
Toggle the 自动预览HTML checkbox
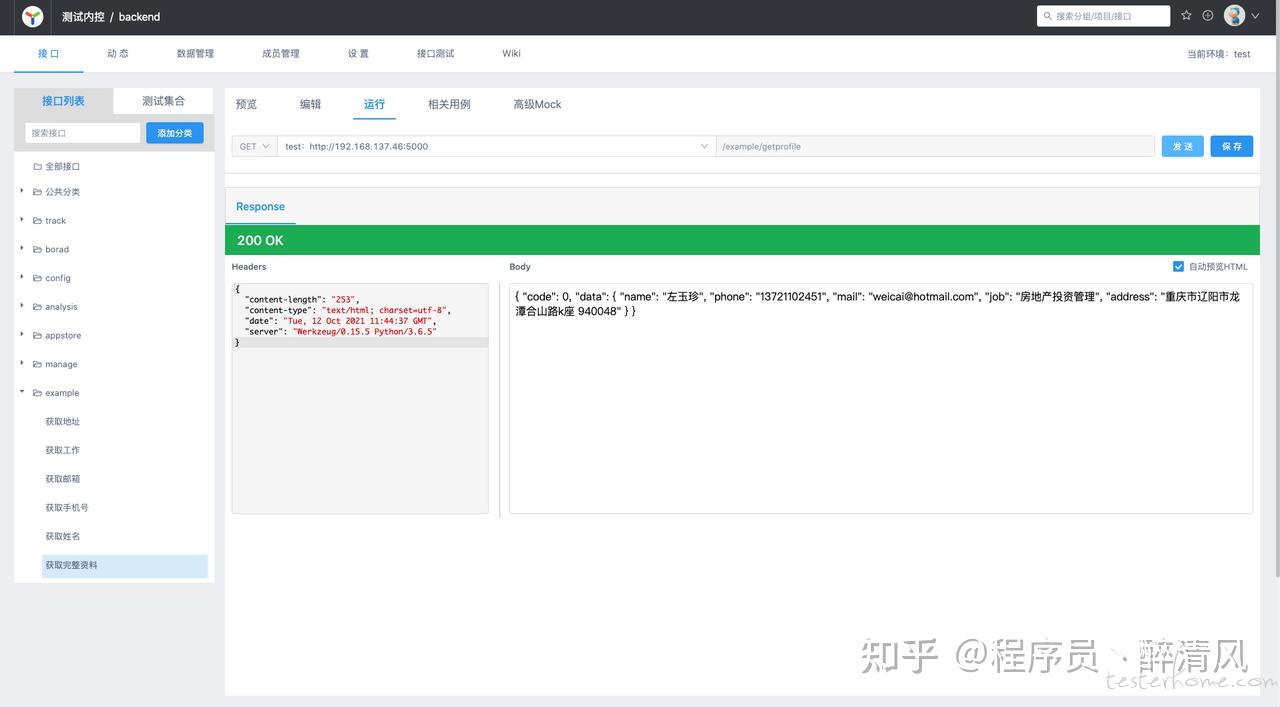click(x=1177, y=264)
